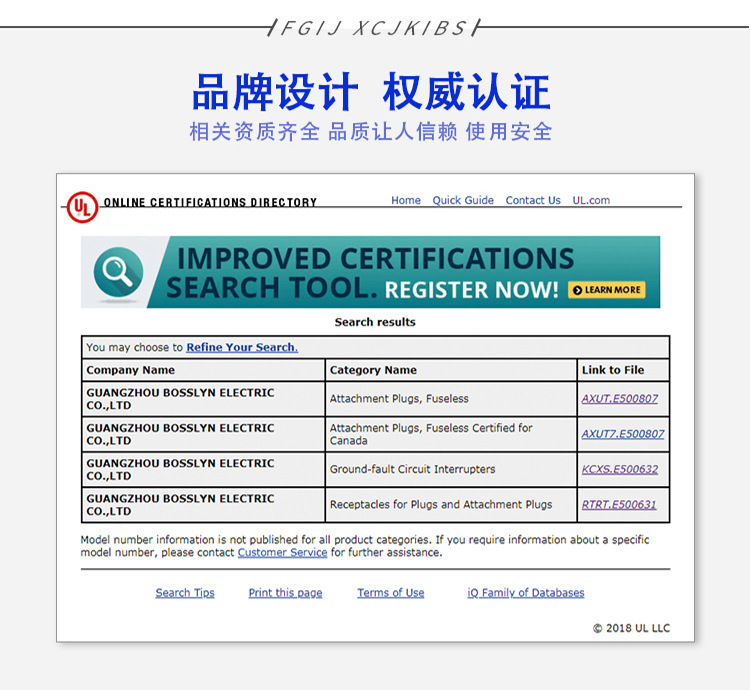
Task: Click the Online Certifications Directory title
Action: click(x=210, y=202)
